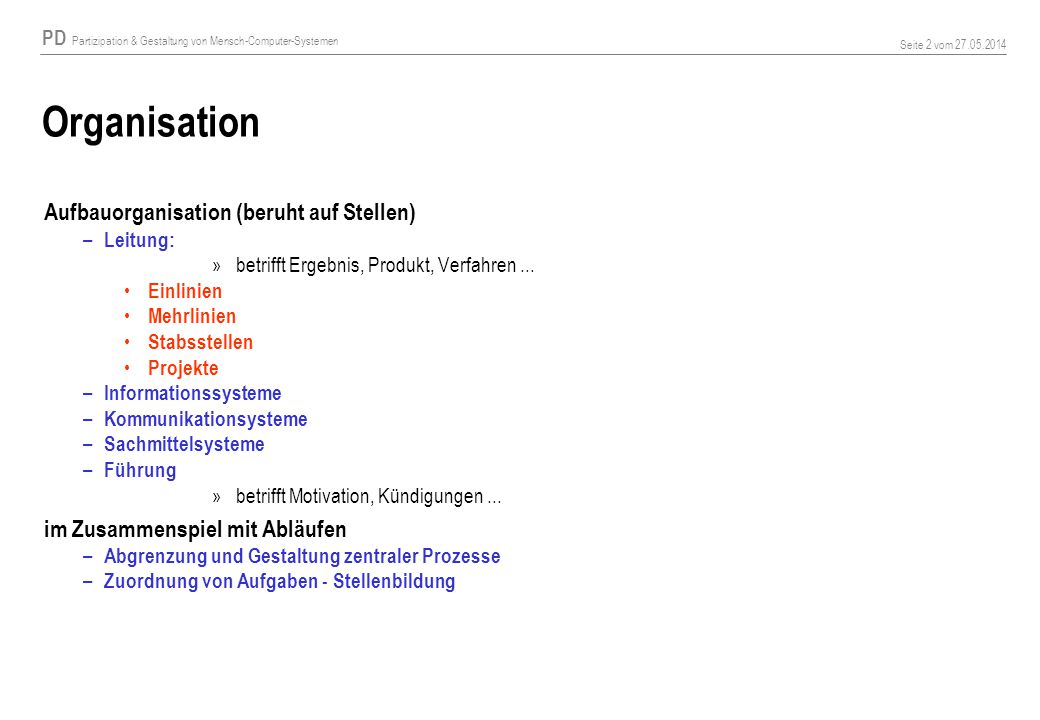Click 'Zuordnung von Aufgaben - Stellenbildung'
The image size is (1040, 720).
279,581
